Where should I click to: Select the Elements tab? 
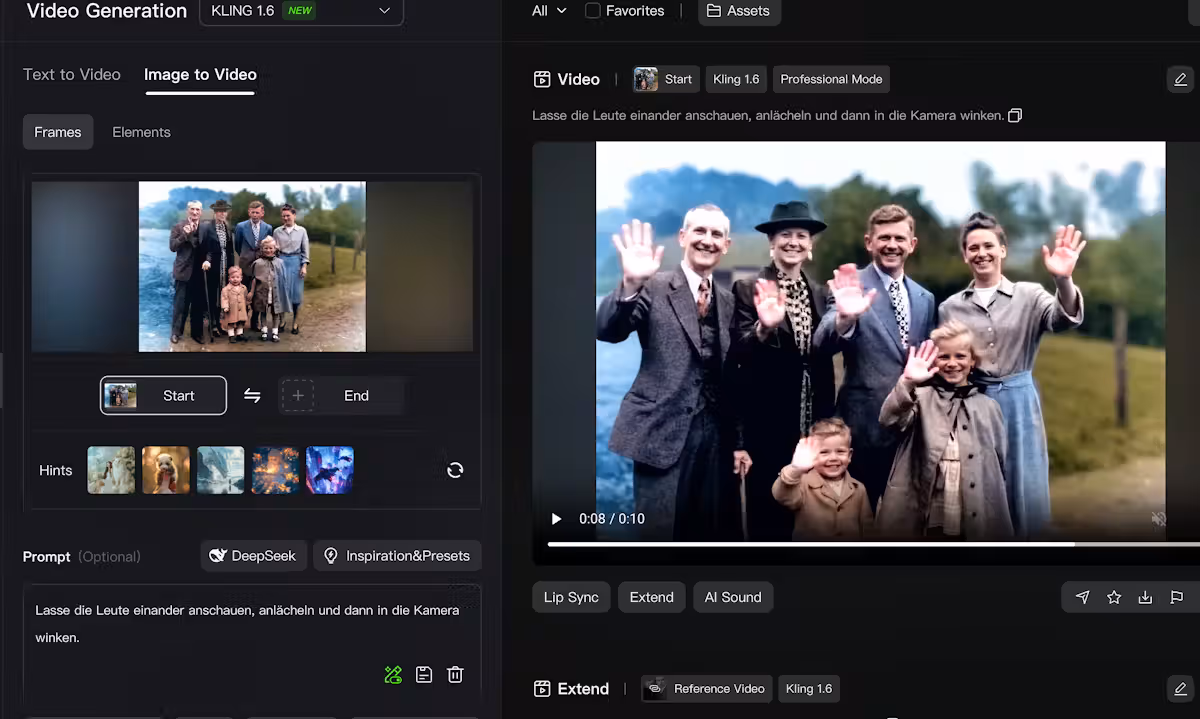click(x=141, y=131)
